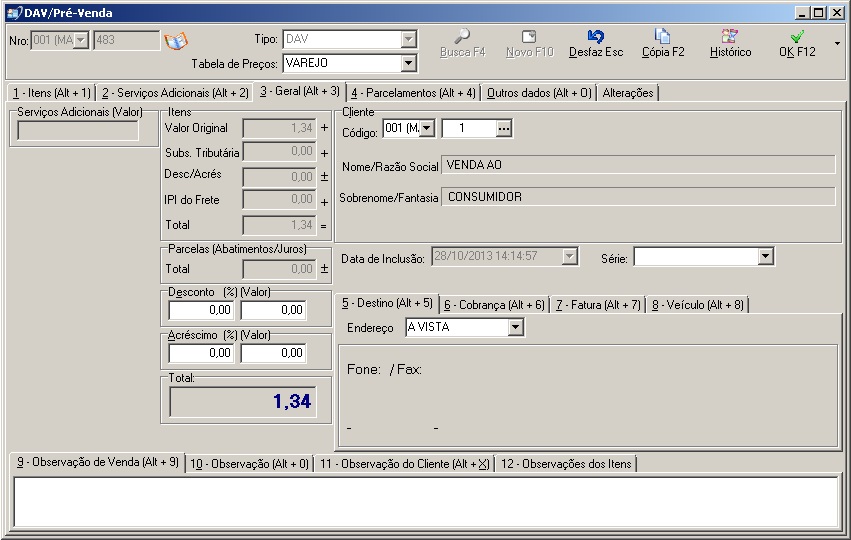Click the Observação de Venda text area

click(x=425, y=501)
